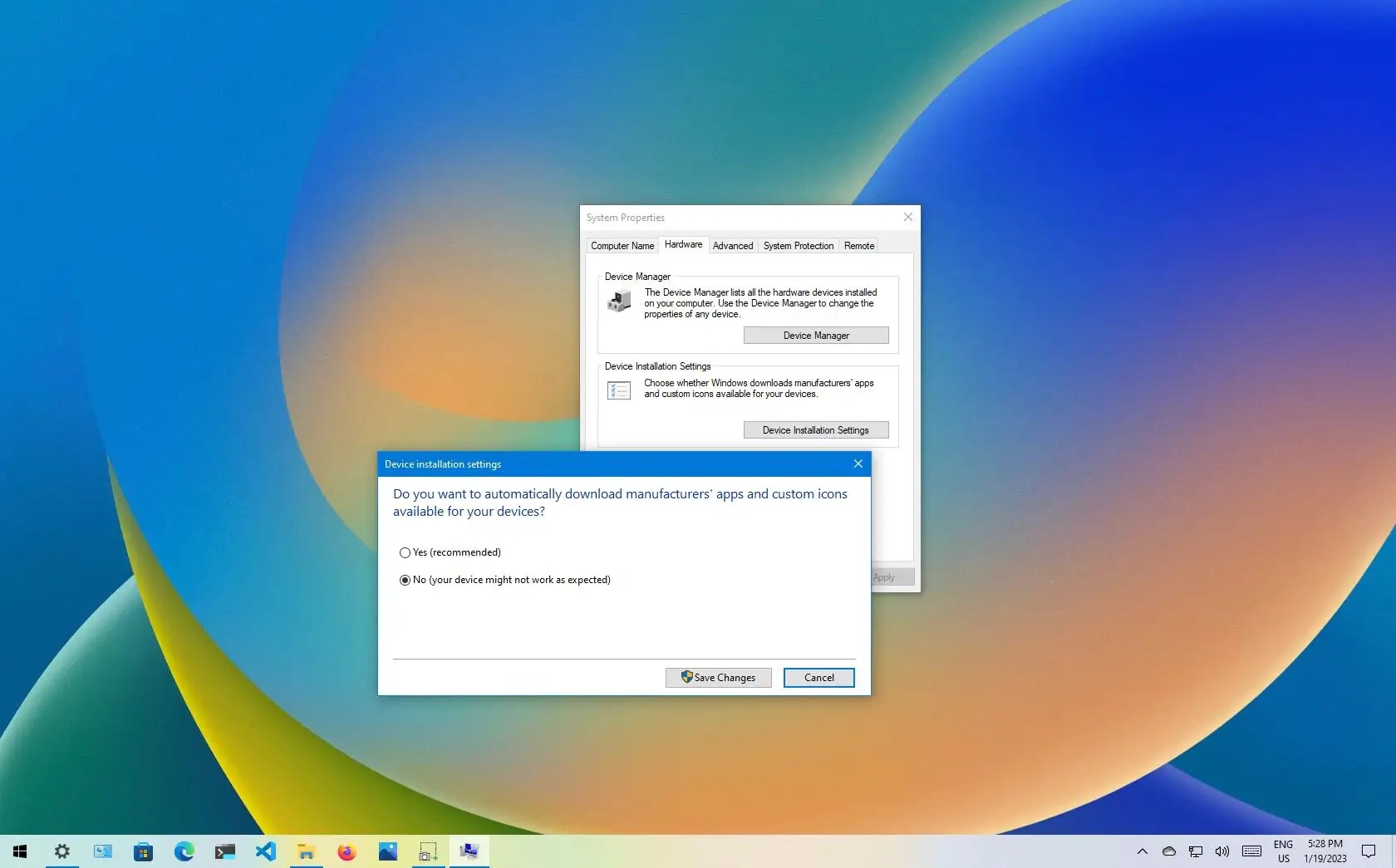The image size is (1396, 868).
Task: Open Visual Studio Code
Action: [265, 851]
